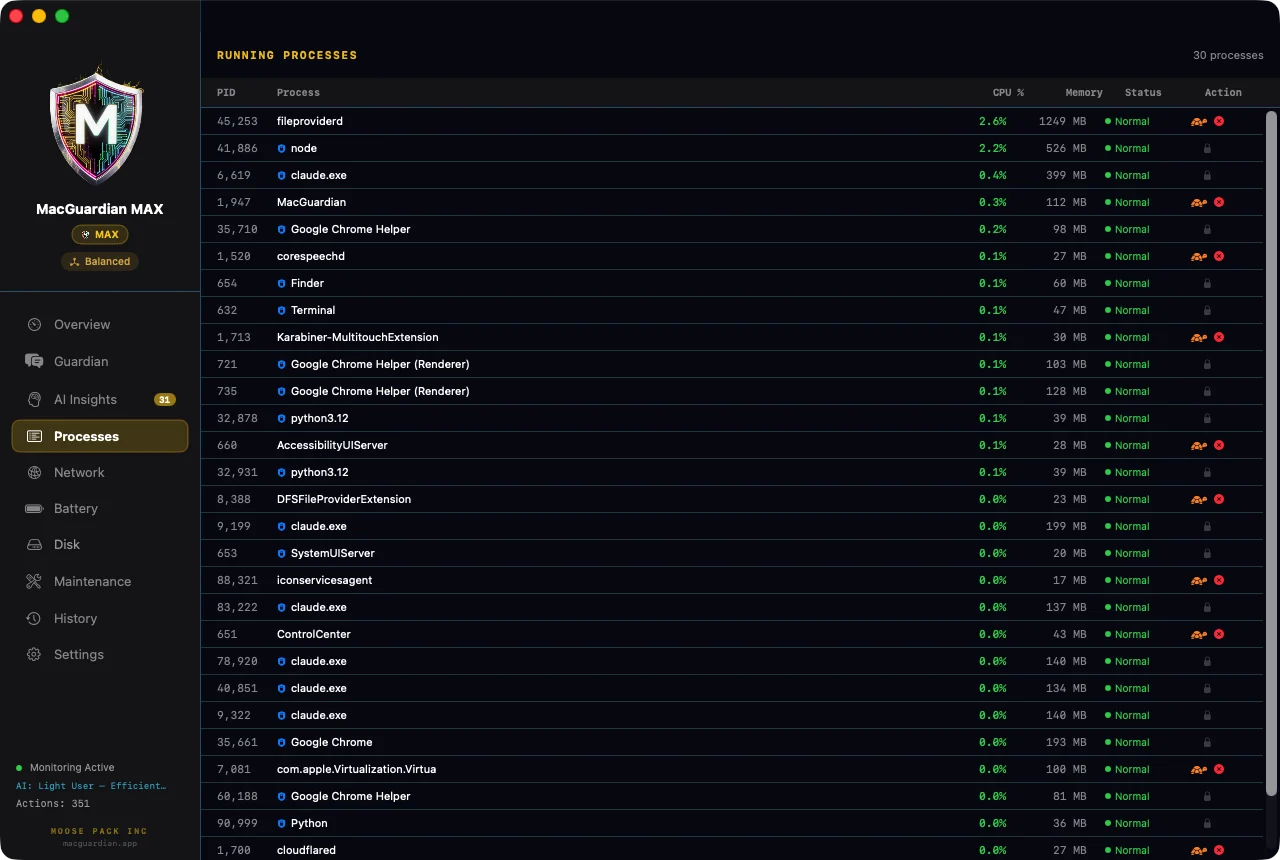Click the Google Chrome process name
Screen dimensions: 1280x860
point(331,742)
